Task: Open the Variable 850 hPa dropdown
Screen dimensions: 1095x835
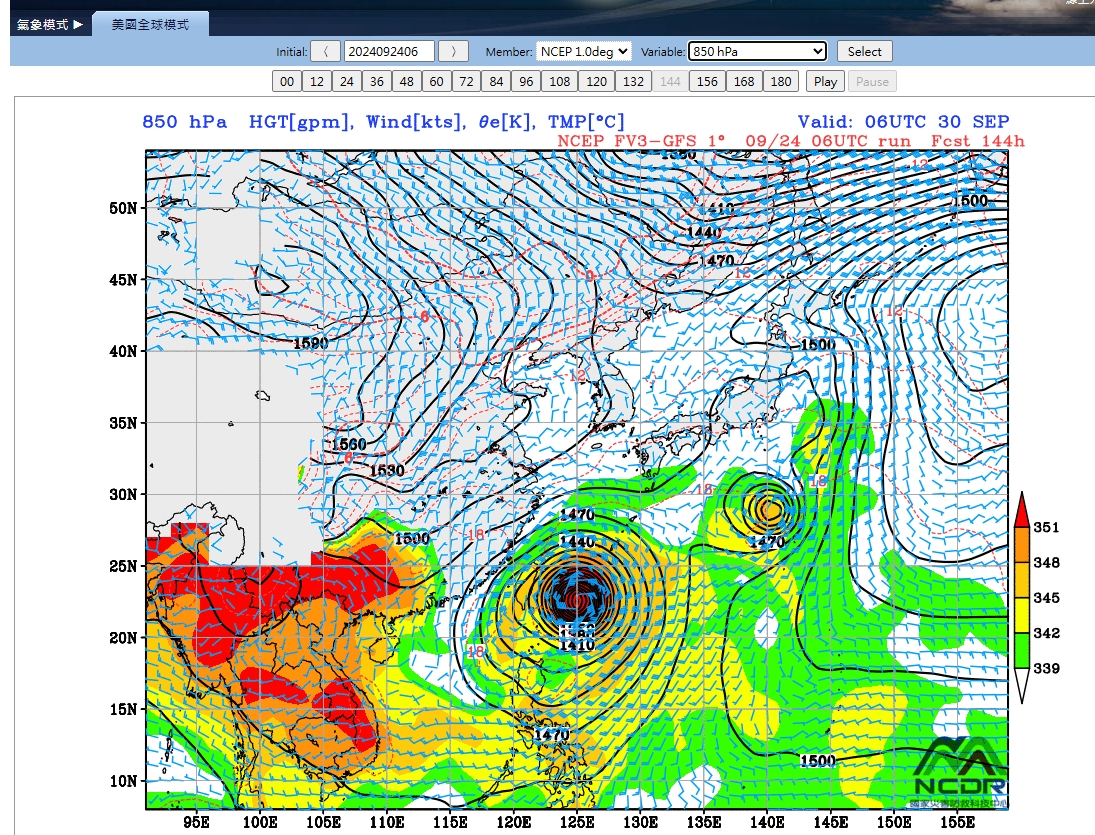Action: pyautogui.click(x=757, y=52)
